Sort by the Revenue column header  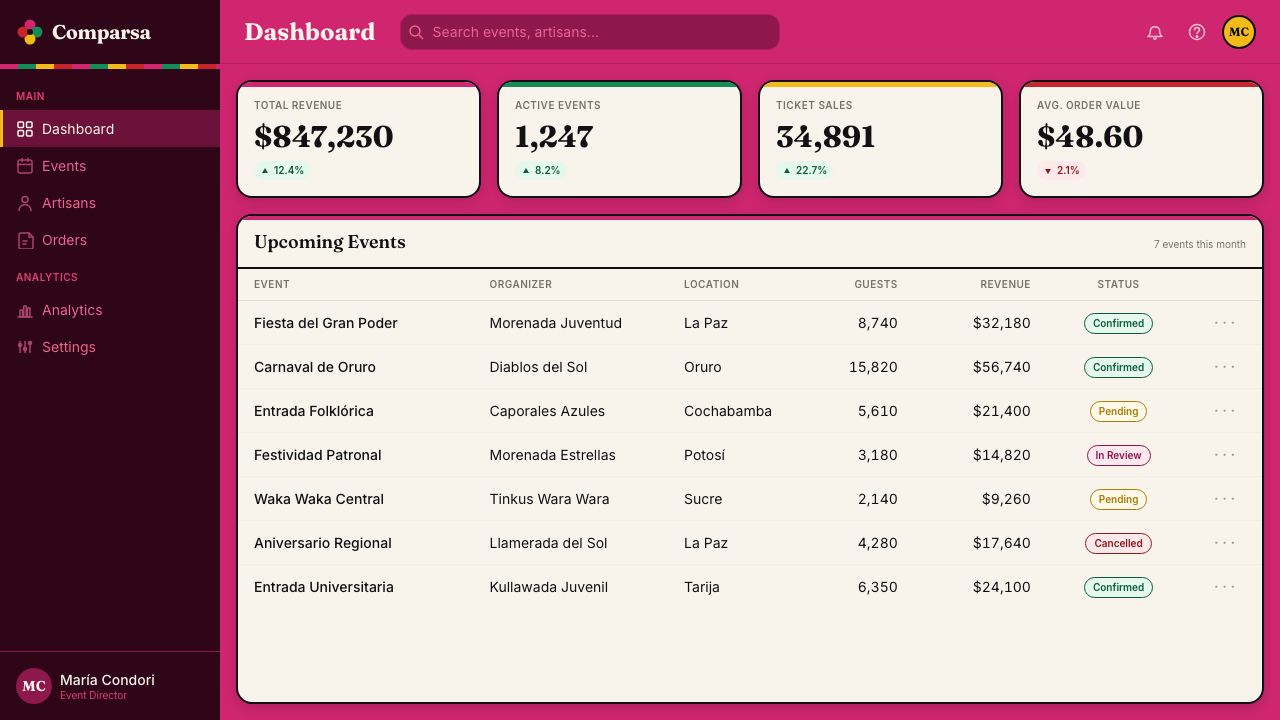1005,285
